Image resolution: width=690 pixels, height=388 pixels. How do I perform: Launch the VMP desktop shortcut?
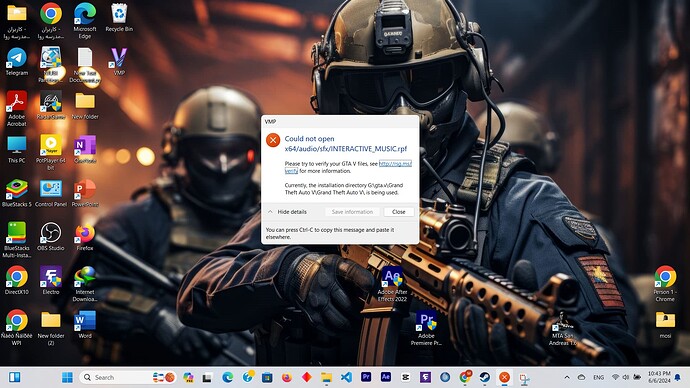tap(119, 62)
